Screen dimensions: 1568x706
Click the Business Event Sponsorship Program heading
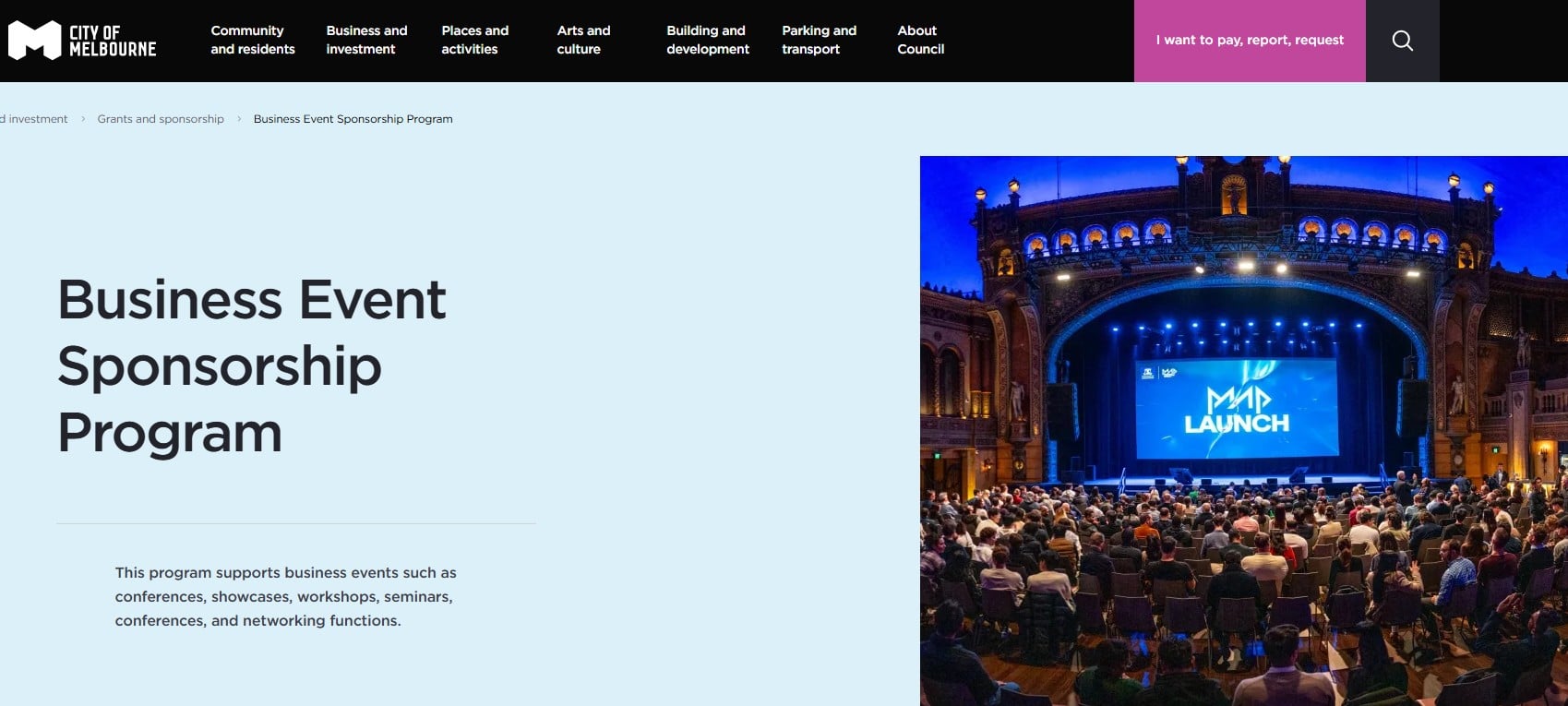click(x=252, y=365)
